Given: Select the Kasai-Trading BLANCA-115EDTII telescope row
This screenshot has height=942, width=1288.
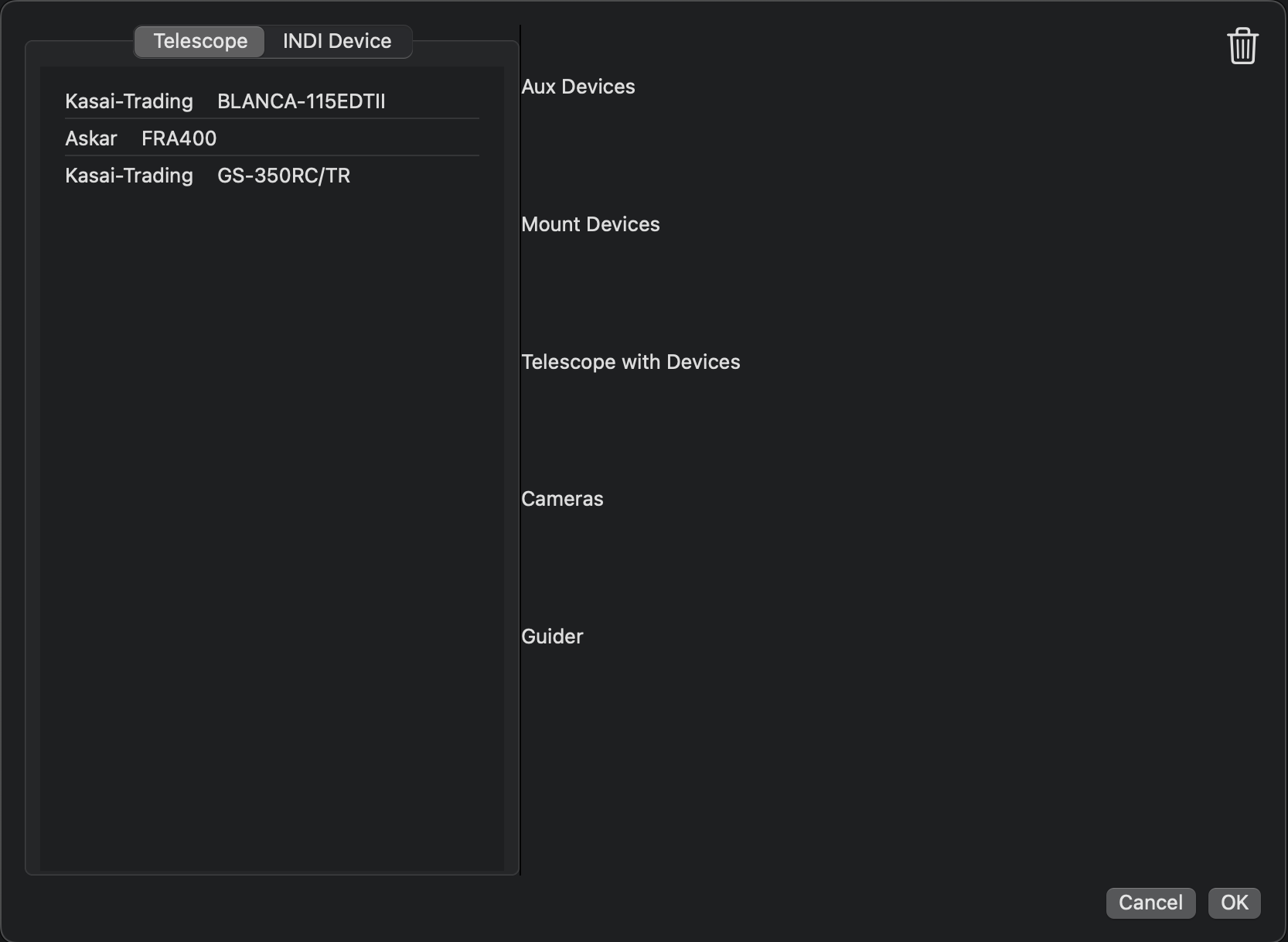Looking at the screenshot, I should coord(272,101).
